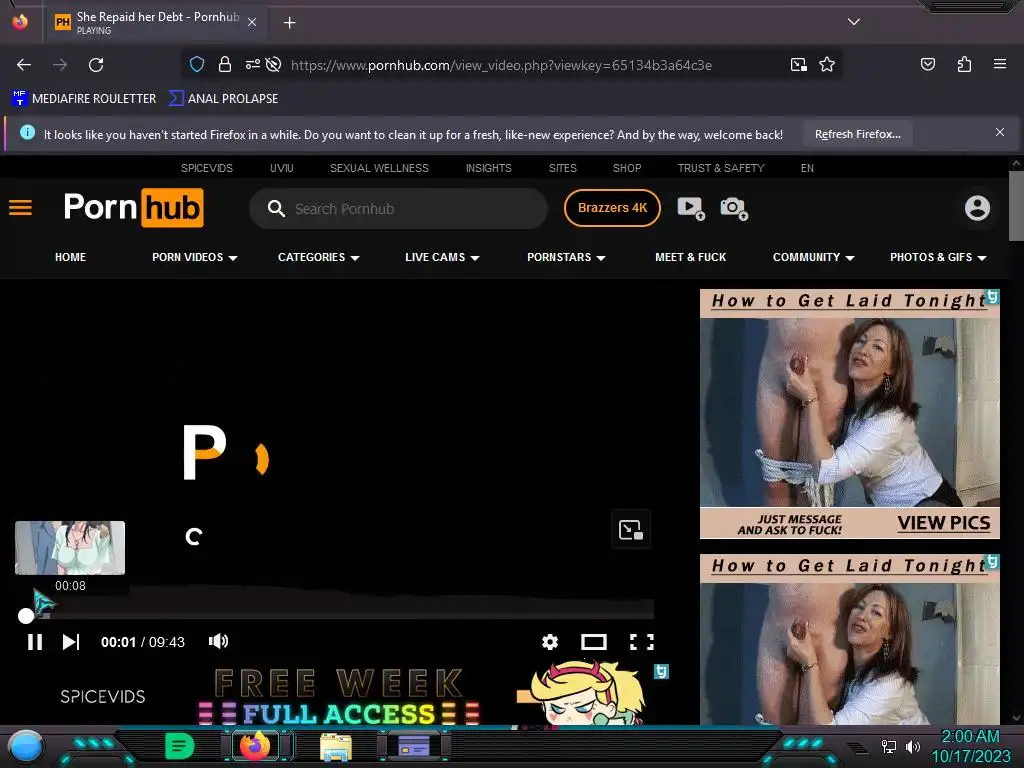
Task: Open the site permissions icon in address bar
Action: pyautogui.click(x=252, y=64)
